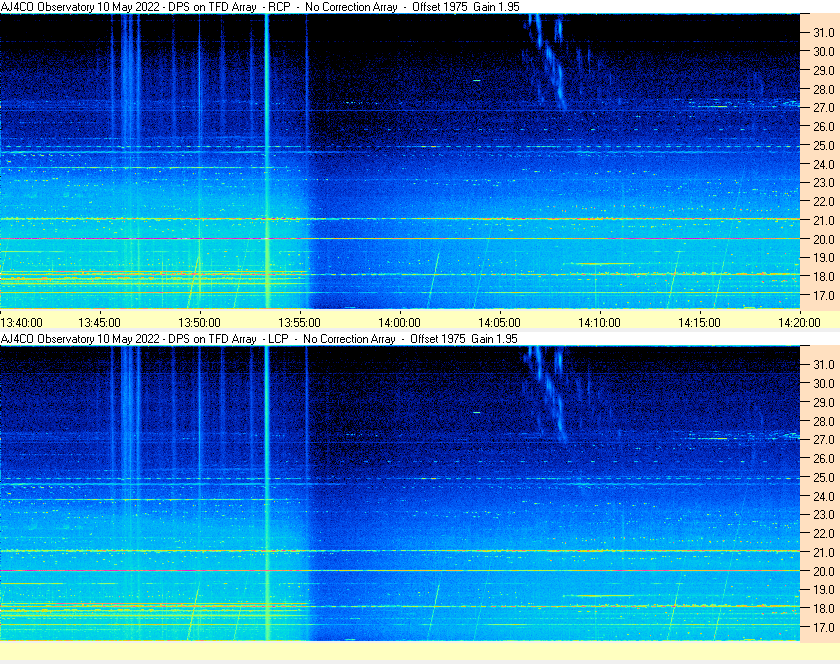Image resolution: width=840 pixels, height=664 pixels.
Task: Click the 30.0 frequency label in RCP panel
Action: point(824,51)
